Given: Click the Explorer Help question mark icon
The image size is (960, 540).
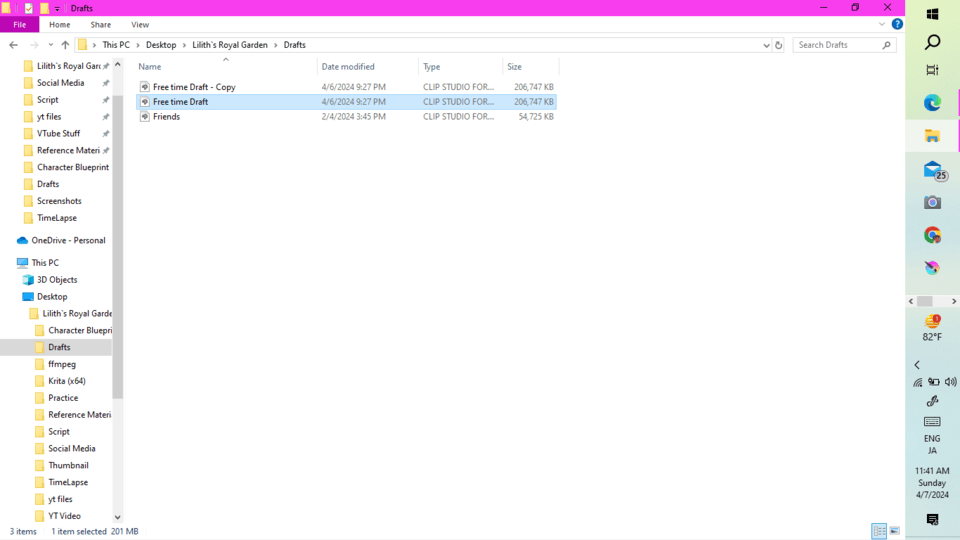Looking at the screenshot, I should tap(897, 24).
